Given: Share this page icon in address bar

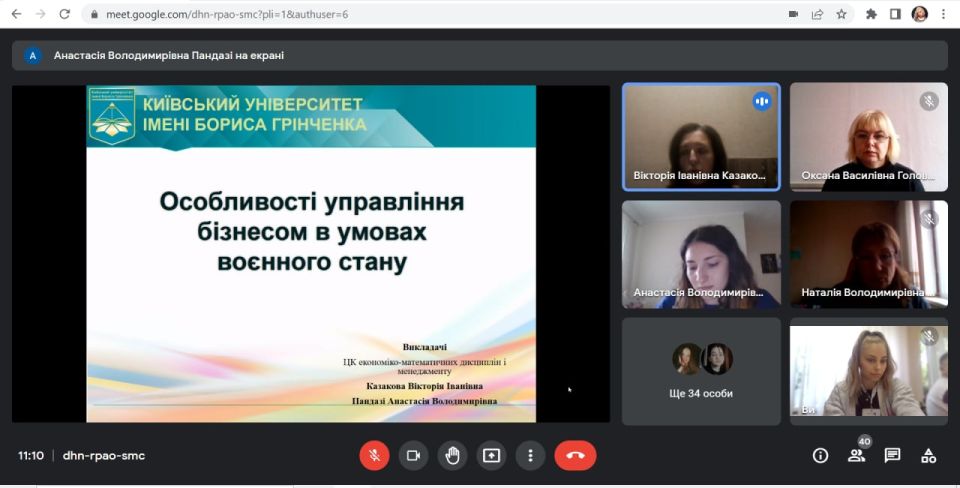Looking at the screenshot, I should (817, 14).
